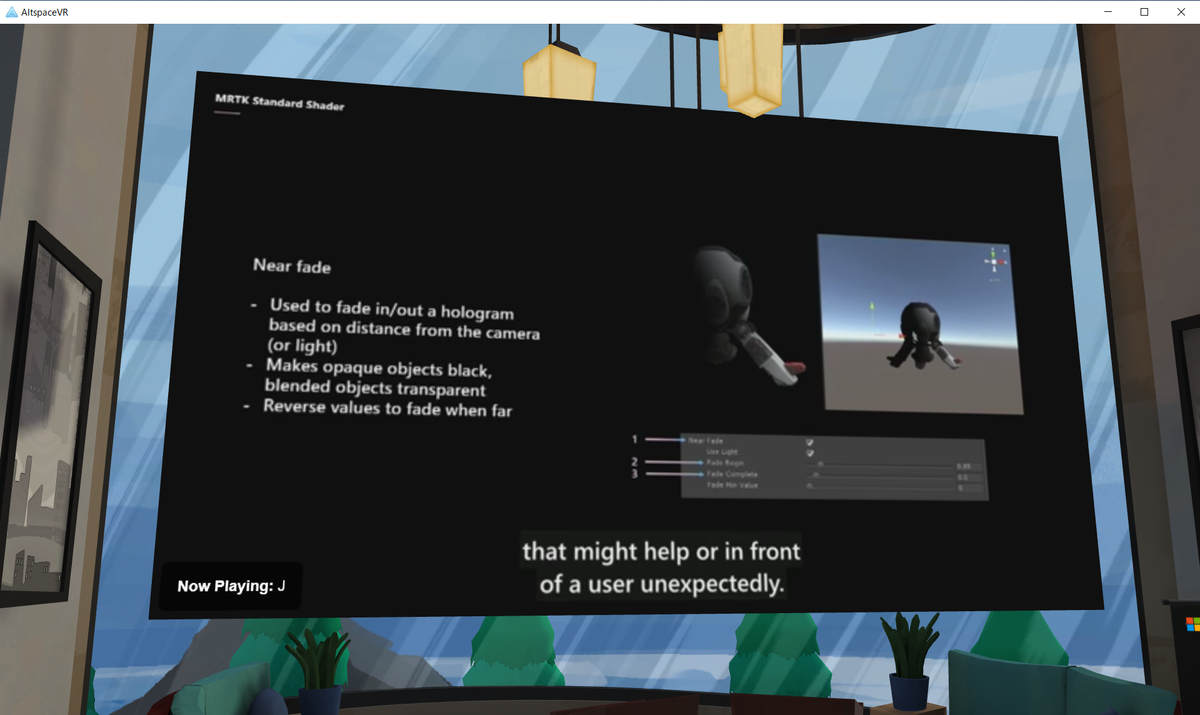Adjust the Fade Complete slider
Screen dimensions: 1200x715
(x=879, y=477)
